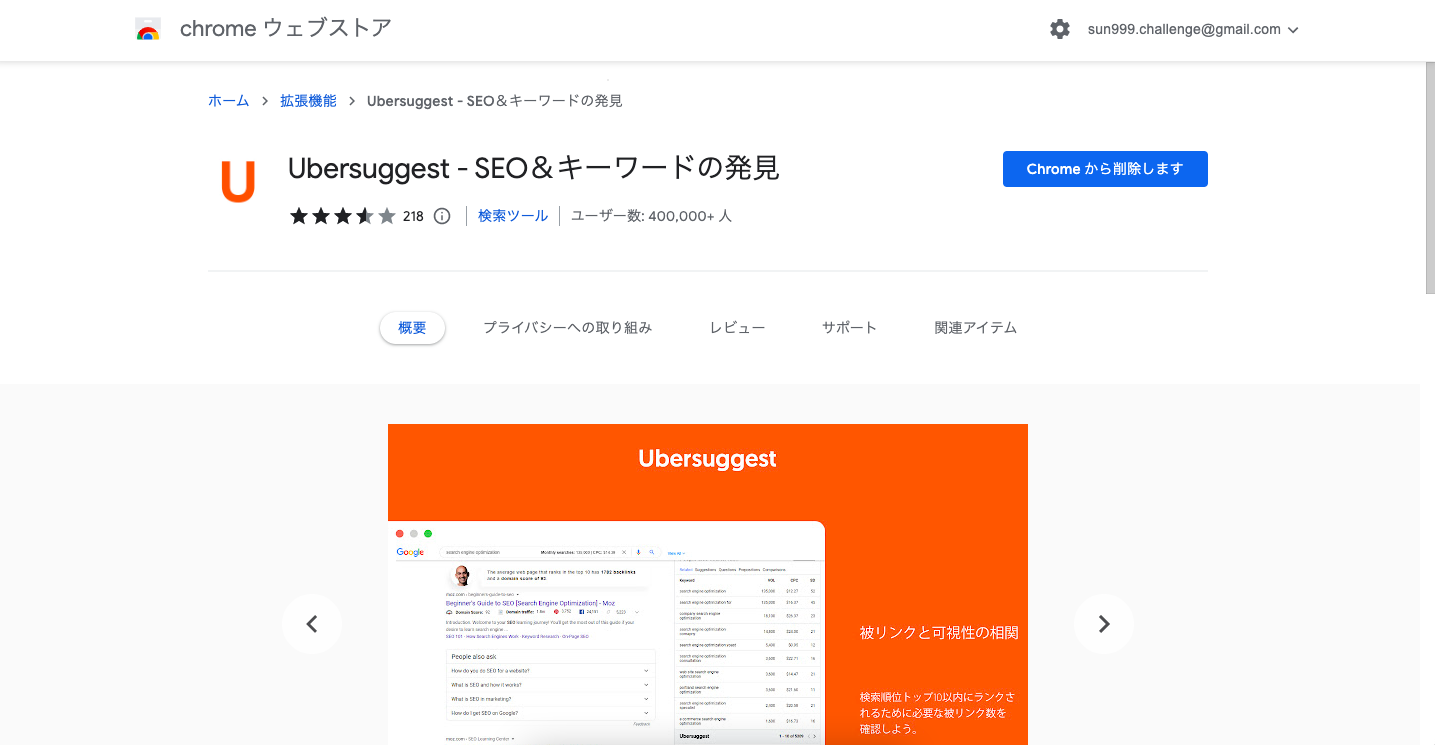
Task: Click the ユーザー数: 400,000+ 人 text
Action: (651, 216)
